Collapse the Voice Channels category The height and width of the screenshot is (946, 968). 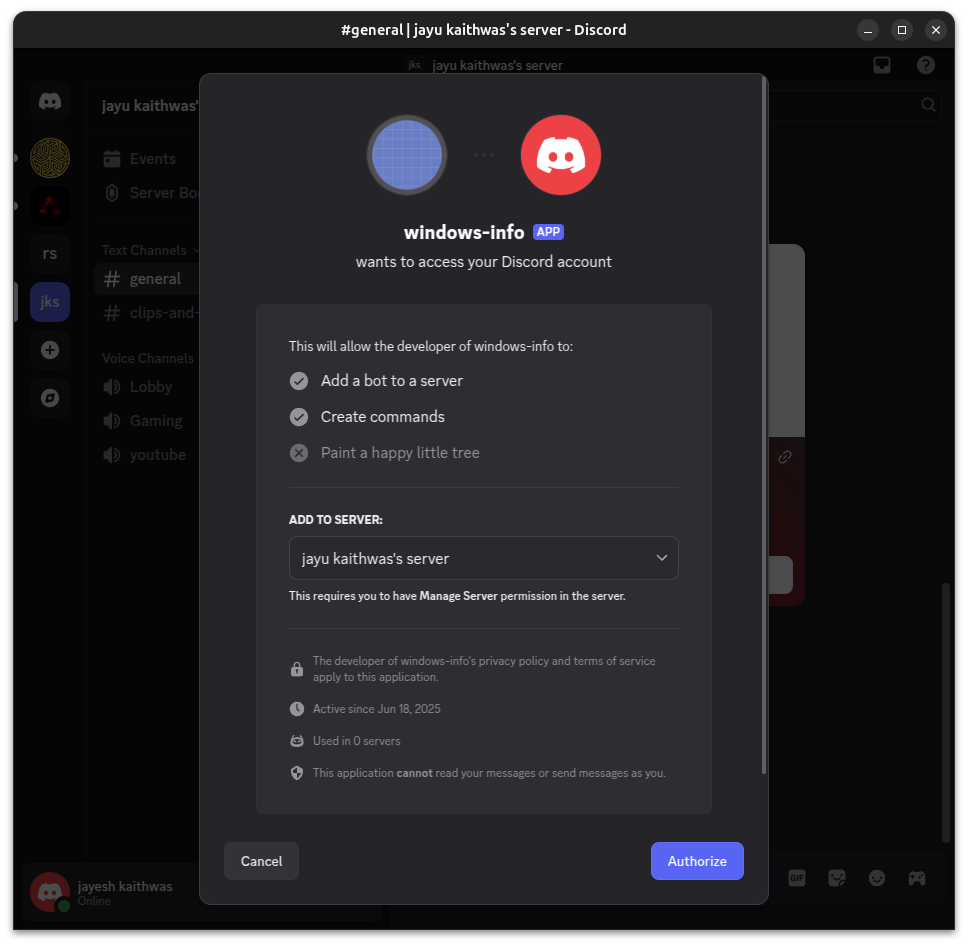pyautogui.click(x=148, y=358)
